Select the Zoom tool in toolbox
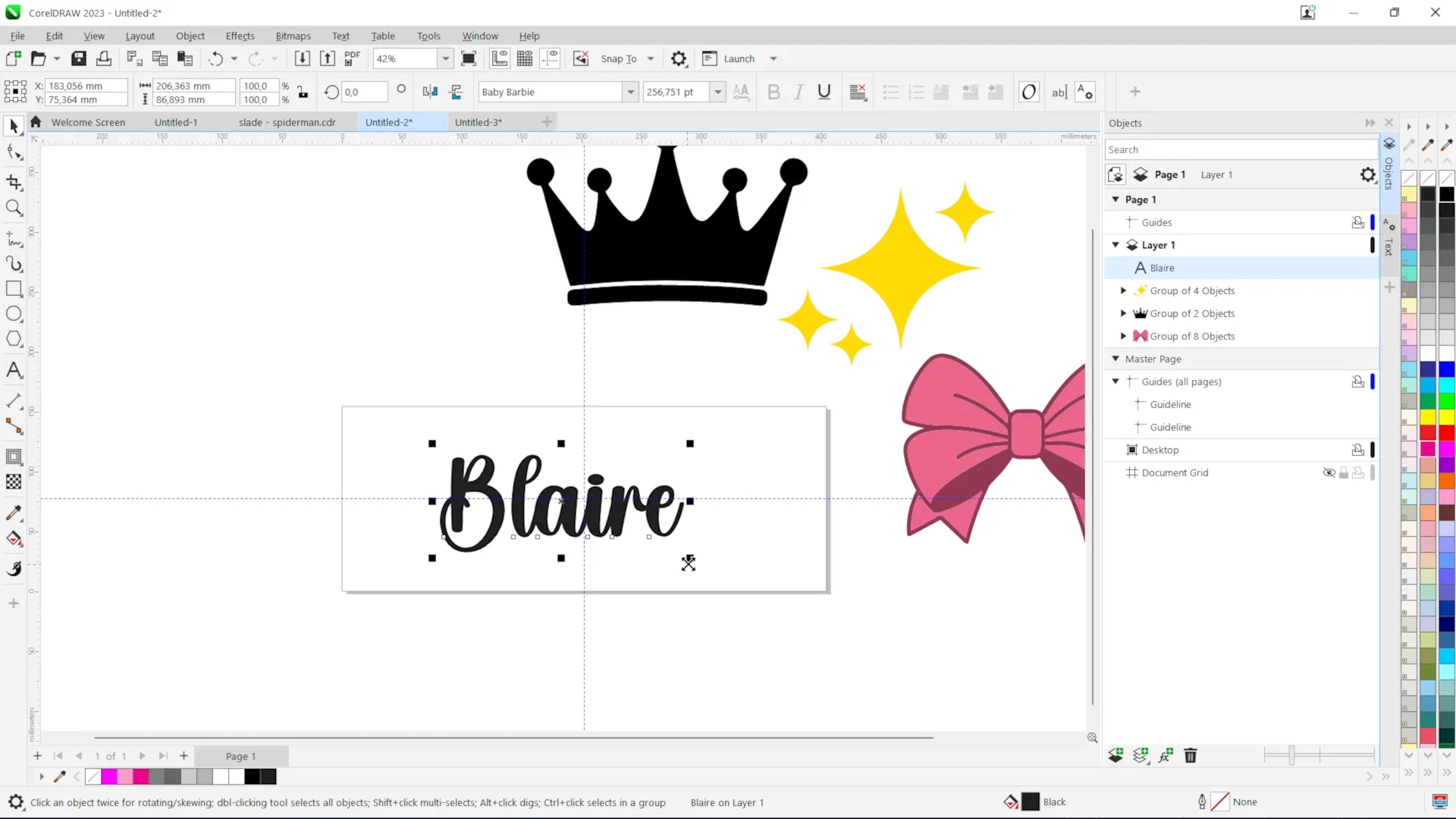 pos(14,208)
